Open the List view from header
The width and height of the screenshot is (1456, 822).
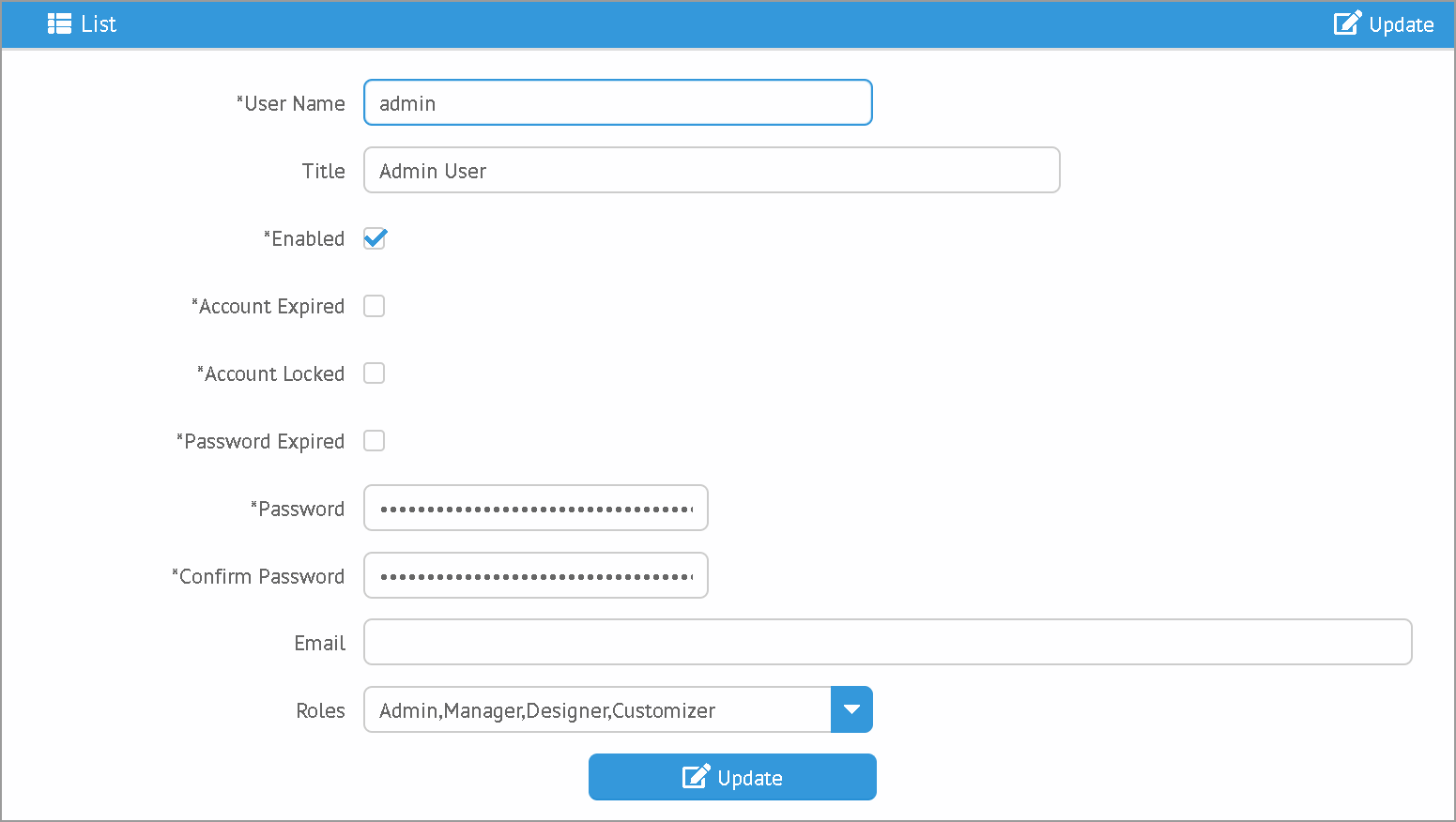tap(82, 24)
